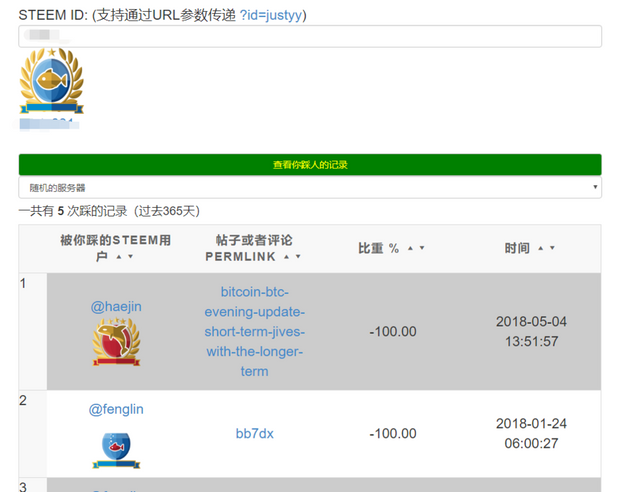This screenshot has width=640, height=492.
Task: Select weight -100.00 in the haejin row
Action: [x=393, y=331]
